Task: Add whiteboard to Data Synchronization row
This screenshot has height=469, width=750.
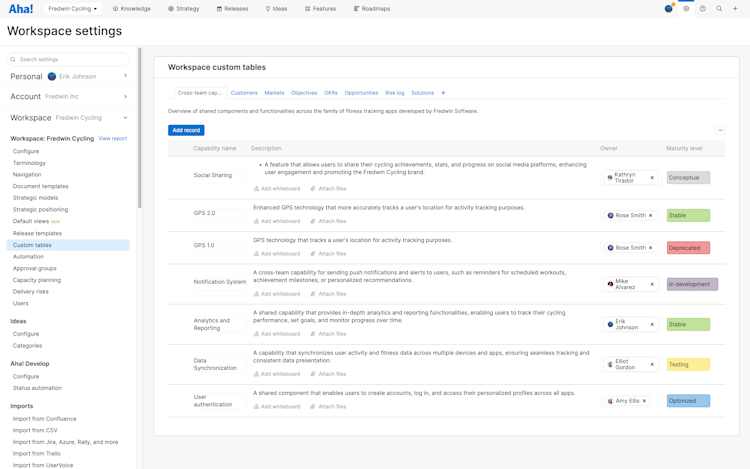Action: click(277, 374)
